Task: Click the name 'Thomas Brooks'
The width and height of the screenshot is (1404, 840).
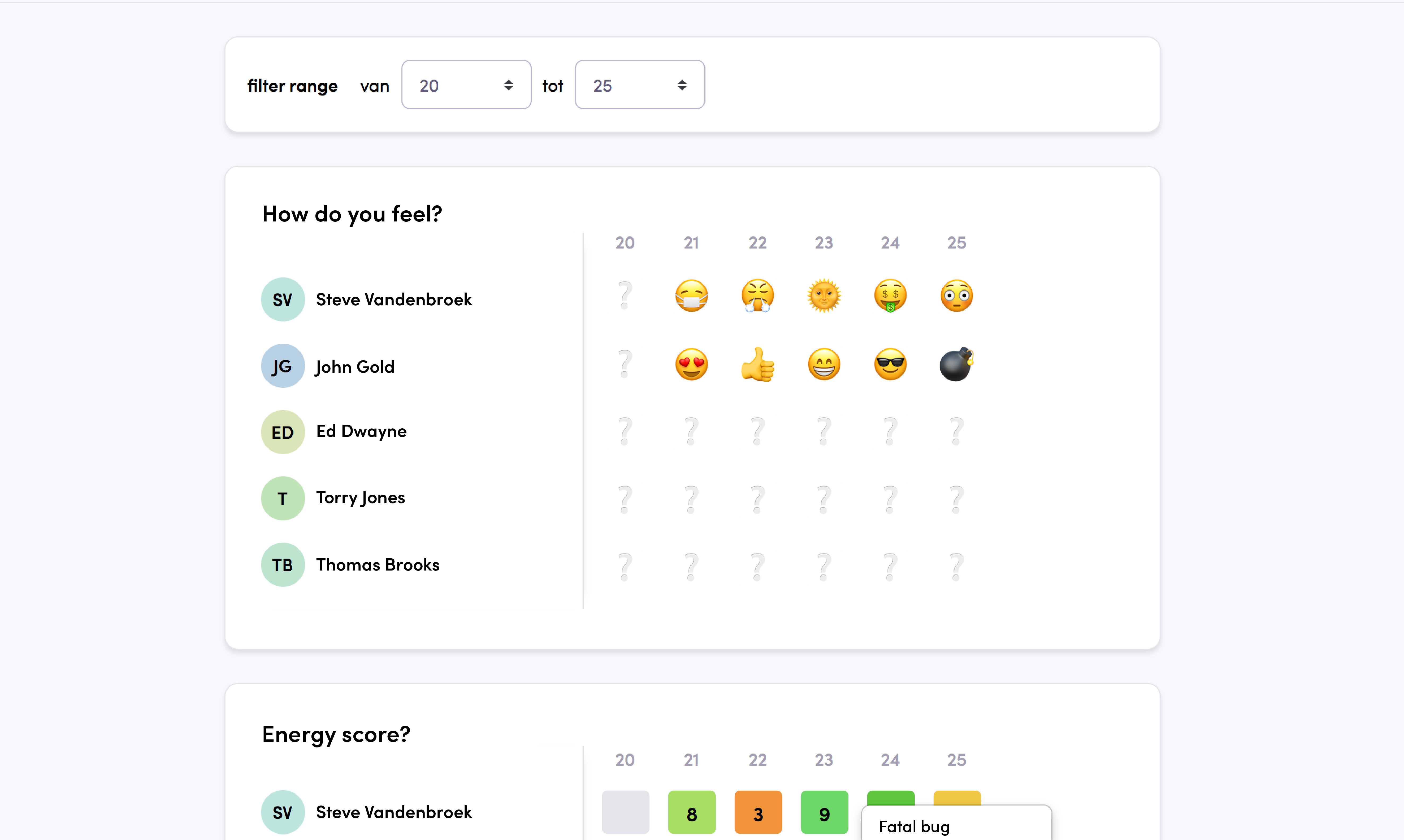Action: (x=378, y=564)
